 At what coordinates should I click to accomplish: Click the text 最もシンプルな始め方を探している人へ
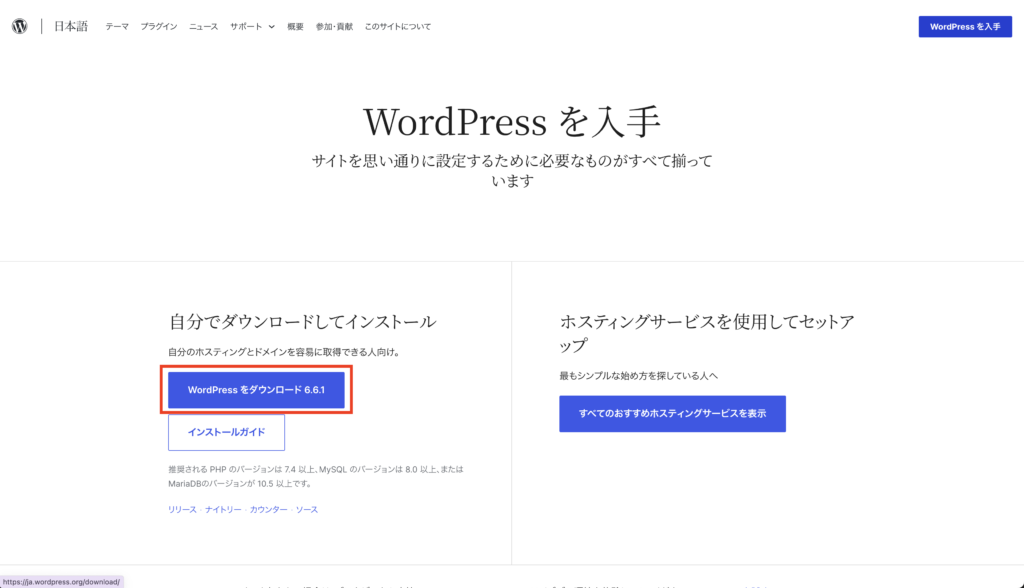point(638,376)
